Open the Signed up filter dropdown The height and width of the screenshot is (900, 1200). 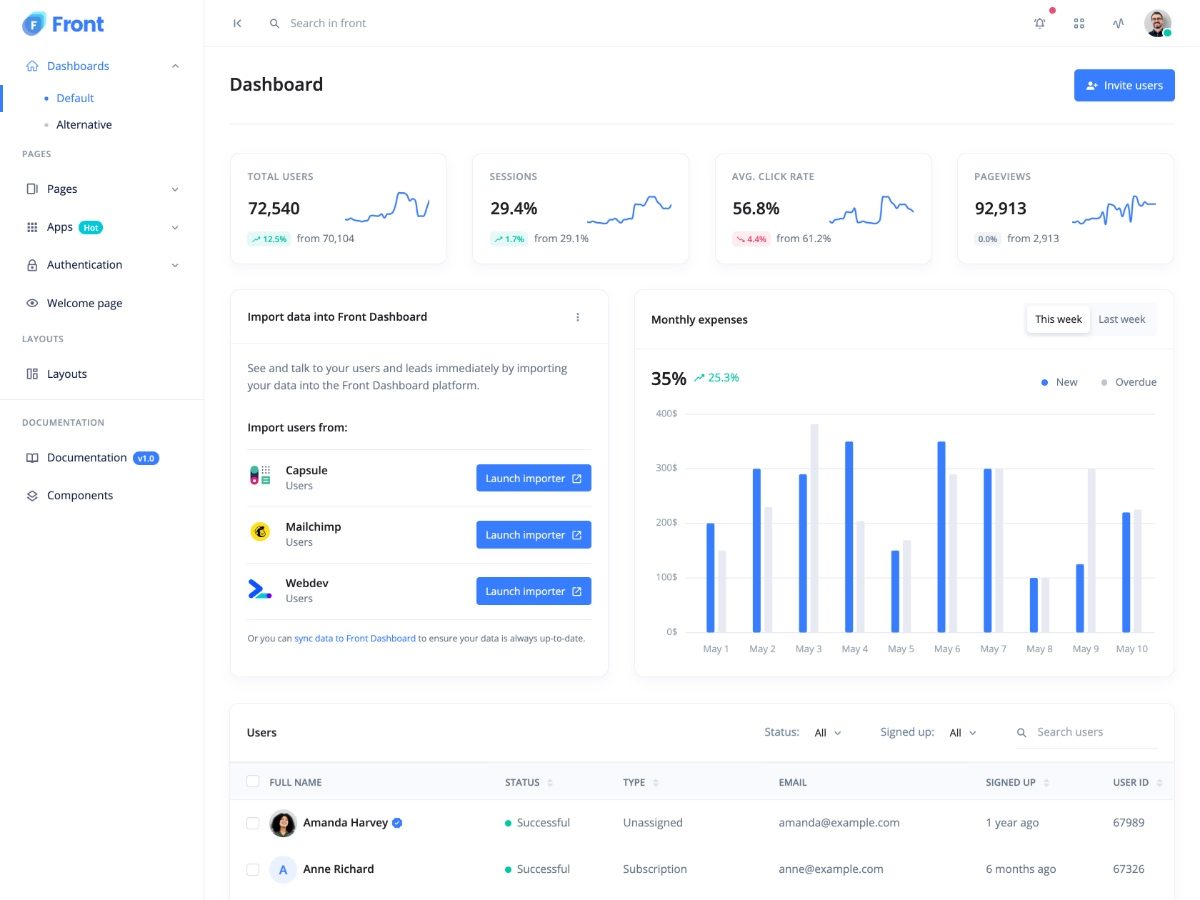(x=962, y=733)
